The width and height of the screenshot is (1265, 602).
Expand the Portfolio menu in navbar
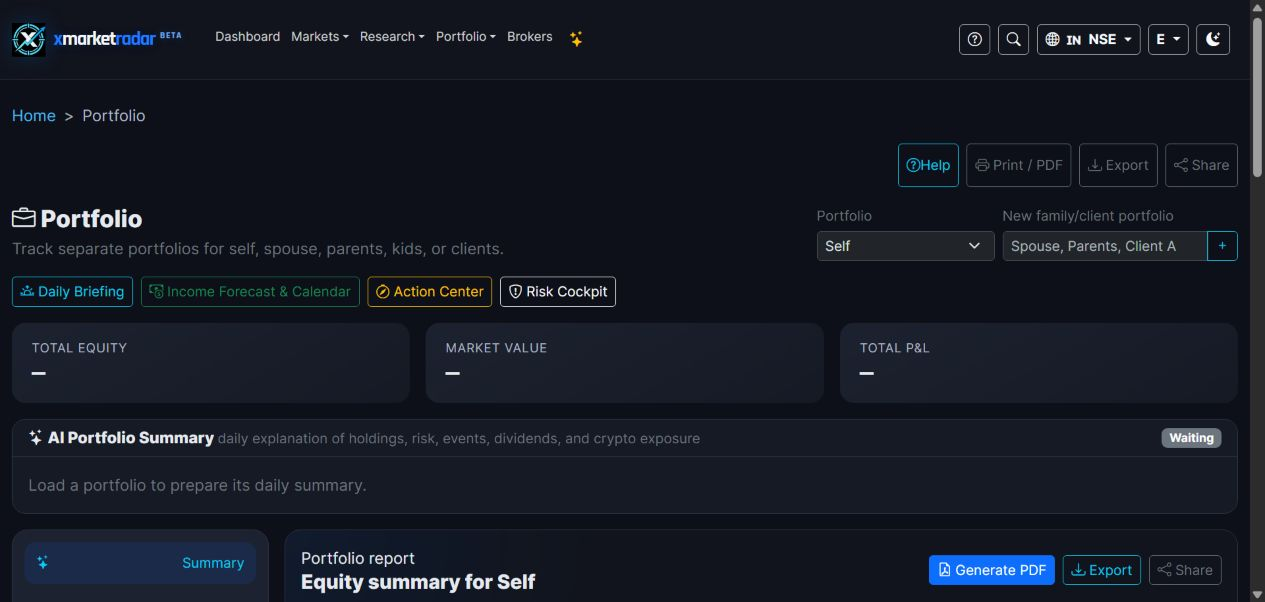coord(466,37)
